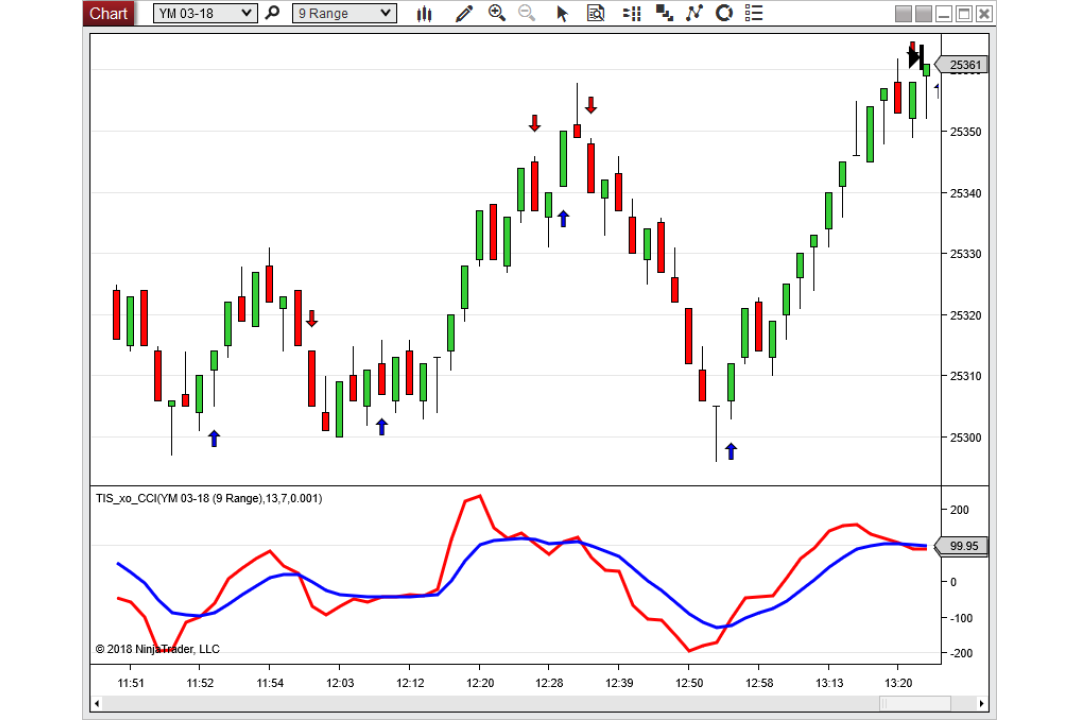Toggle the Chart Trader panel icon

click(632, 13)
